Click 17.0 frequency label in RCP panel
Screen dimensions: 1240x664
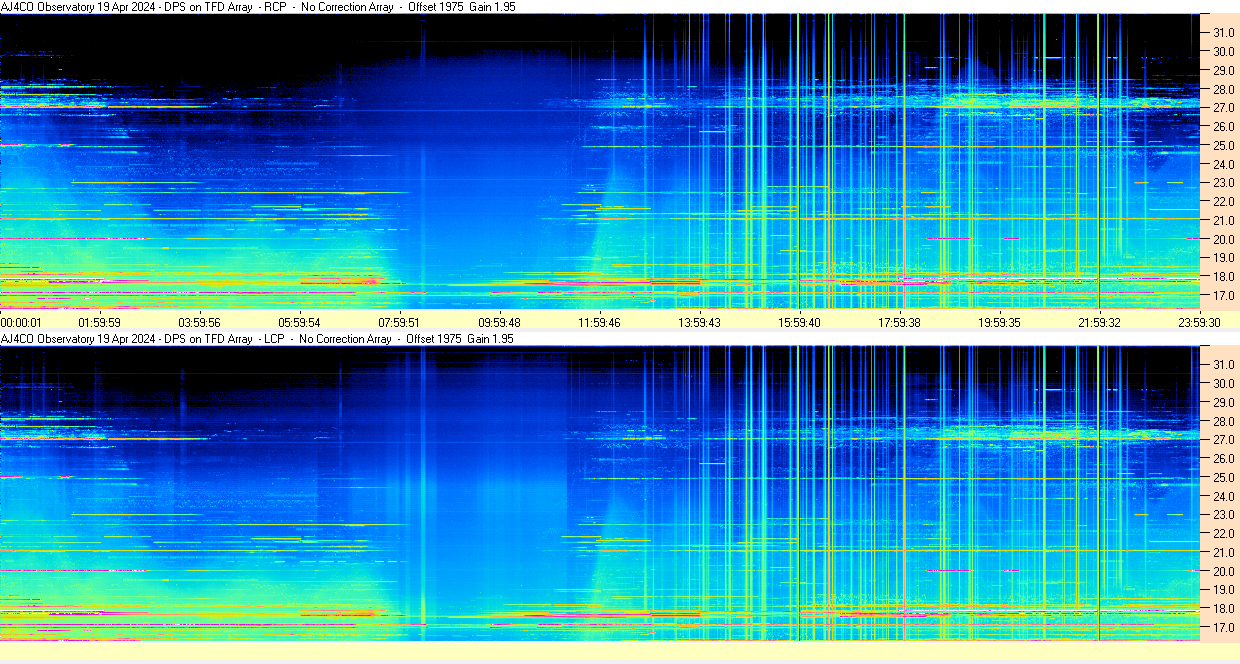(x=1224, y=296)
